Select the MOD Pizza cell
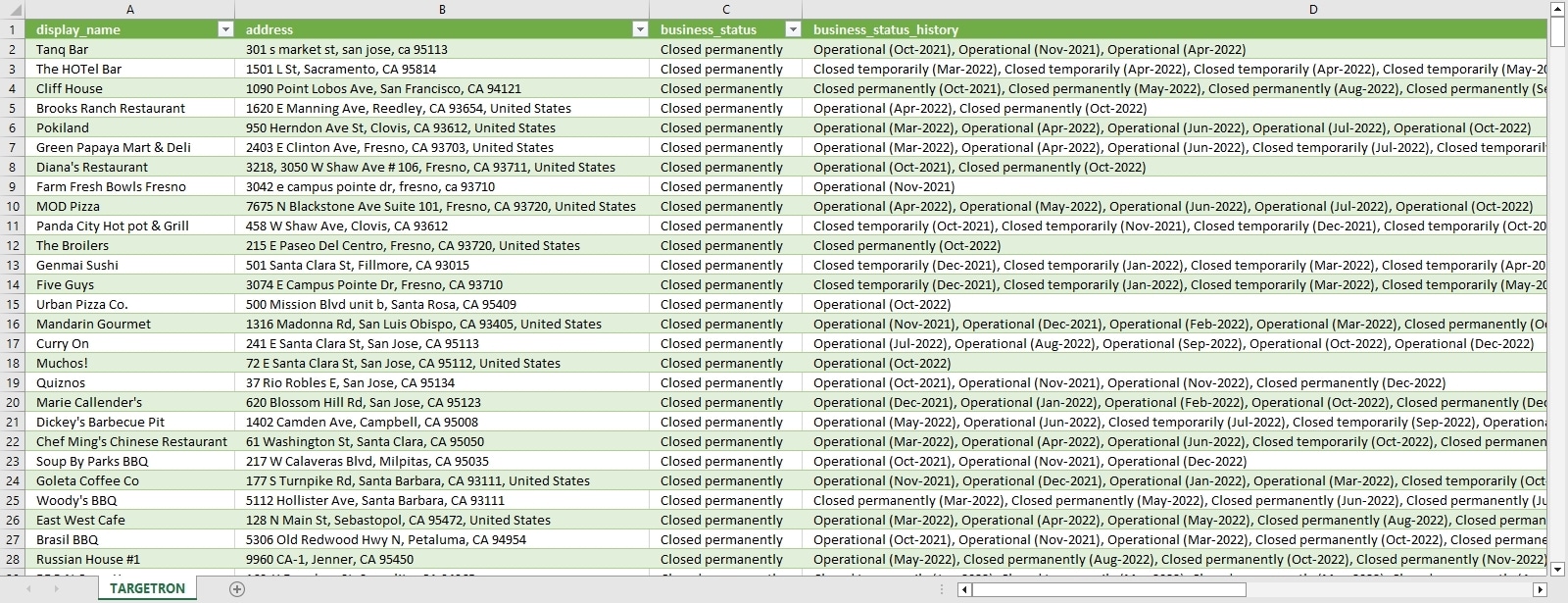The image size is (1568, 603). (130, 206)
